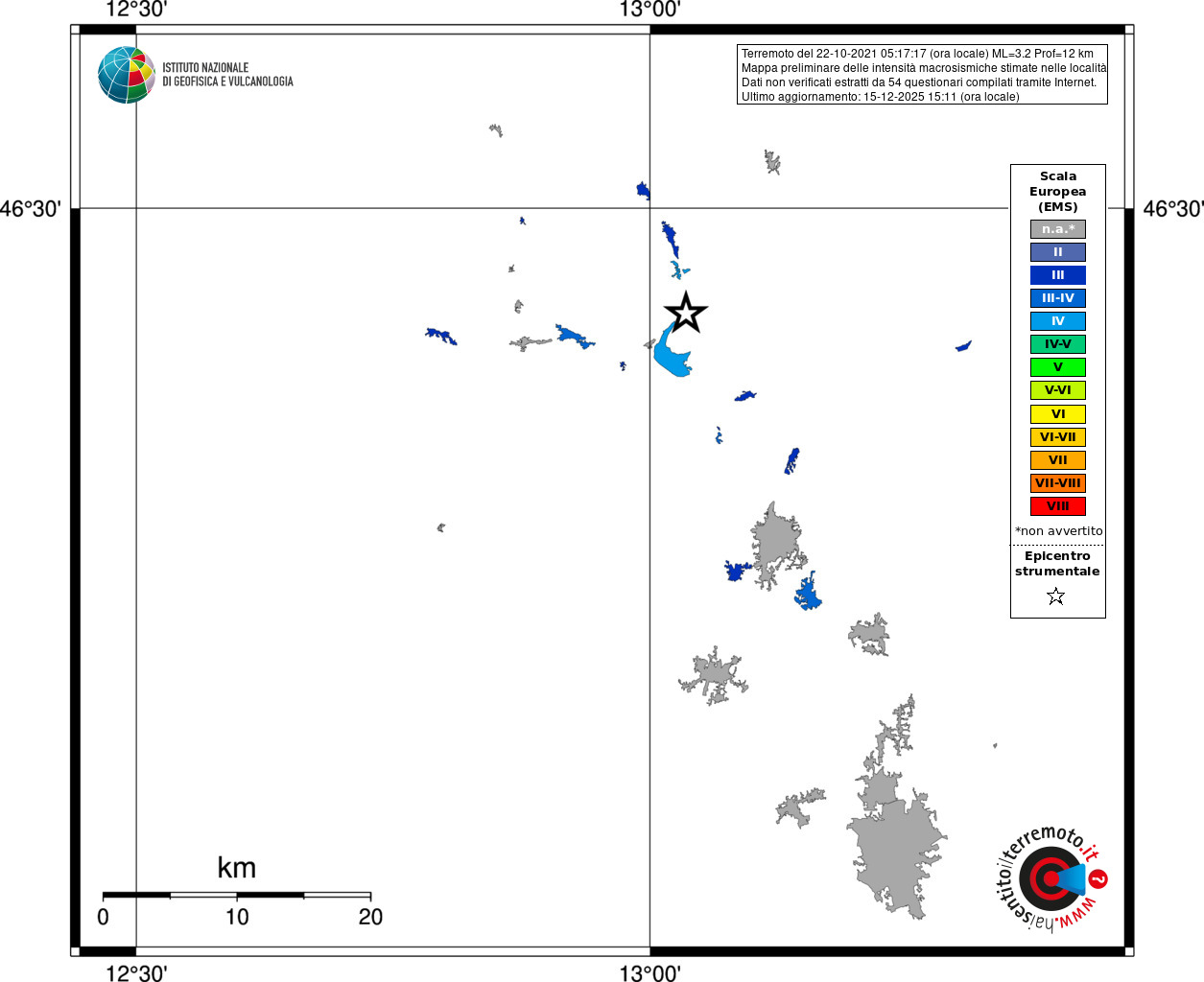Screen dimensions: 1204x982
Task: Click the bottom 12°30' longitude label
Action: (x=136, y=973)
